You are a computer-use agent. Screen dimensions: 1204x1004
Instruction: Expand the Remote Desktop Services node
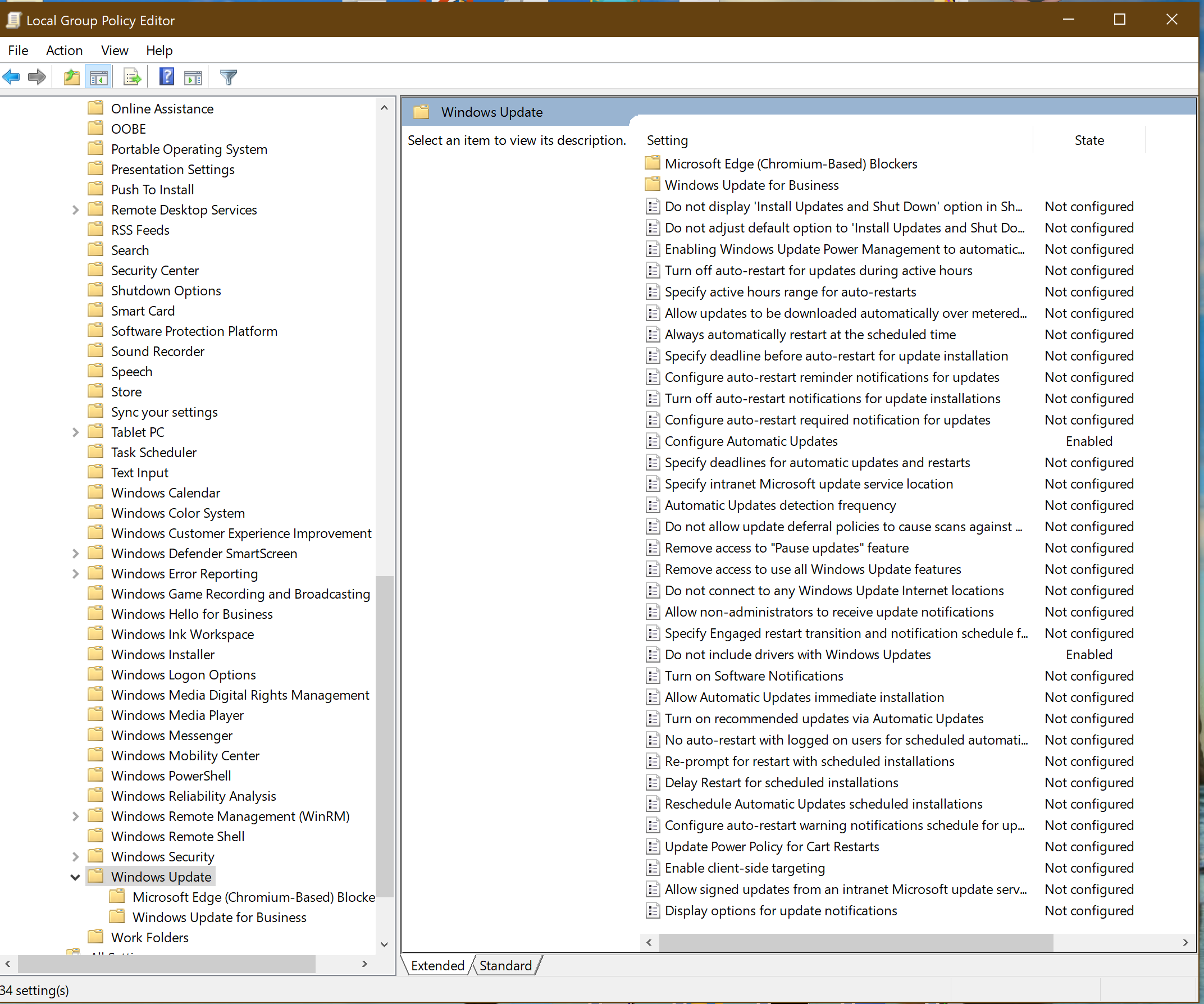(75, 210)
